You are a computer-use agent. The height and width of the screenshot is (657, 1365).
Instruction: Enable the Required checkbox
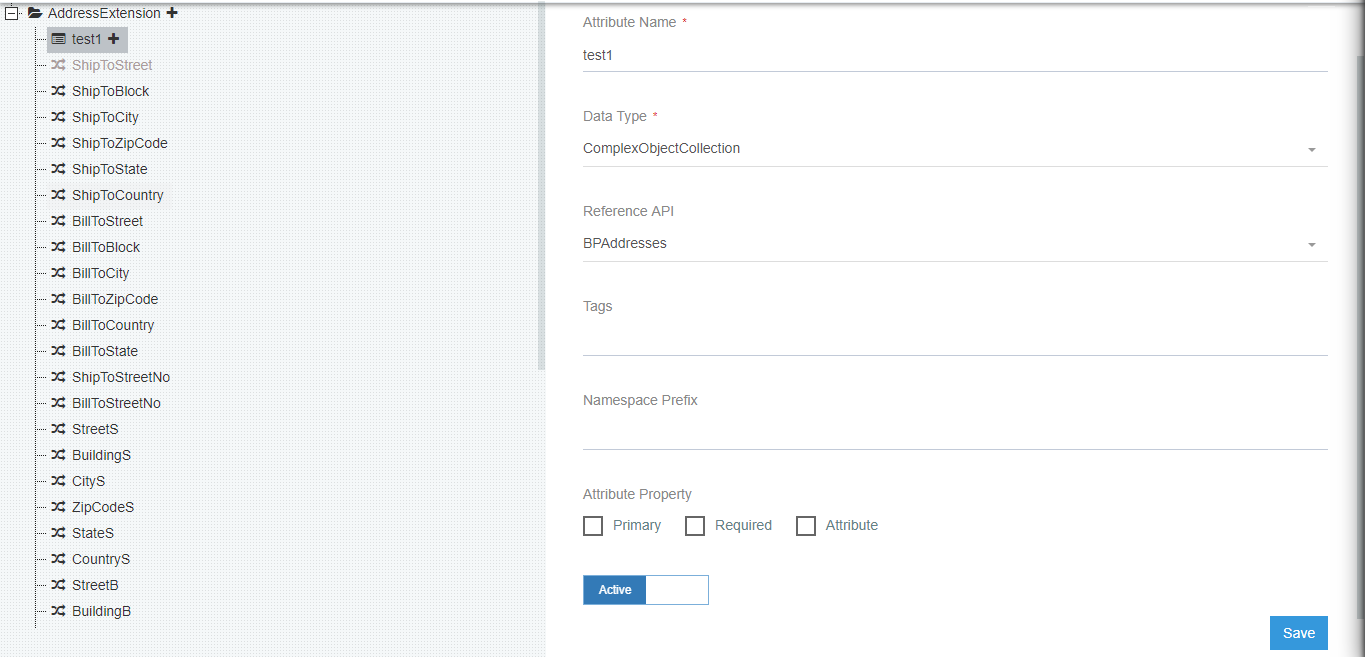pos(695,525)
